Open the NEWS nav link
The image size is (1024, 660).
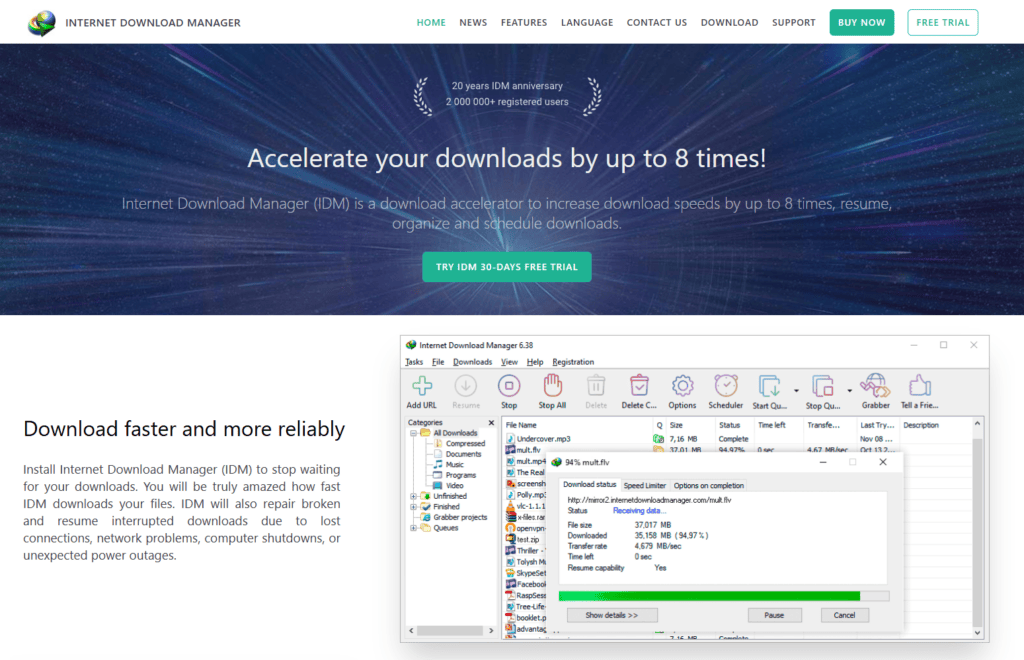[x=473, y=22]
